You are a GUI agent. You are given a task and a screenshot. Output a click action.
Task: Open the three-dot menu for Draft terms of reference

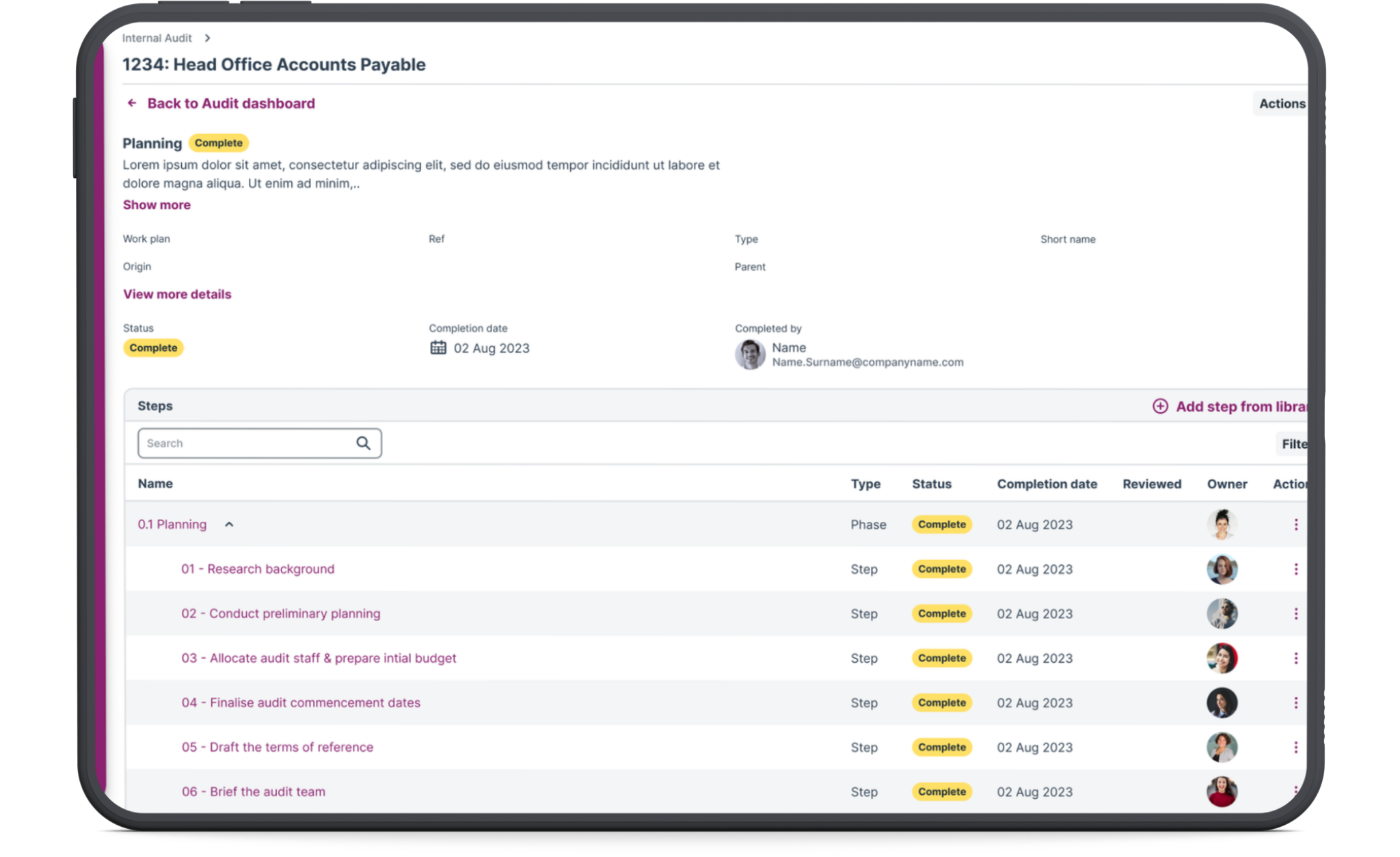pos(1295,747)
